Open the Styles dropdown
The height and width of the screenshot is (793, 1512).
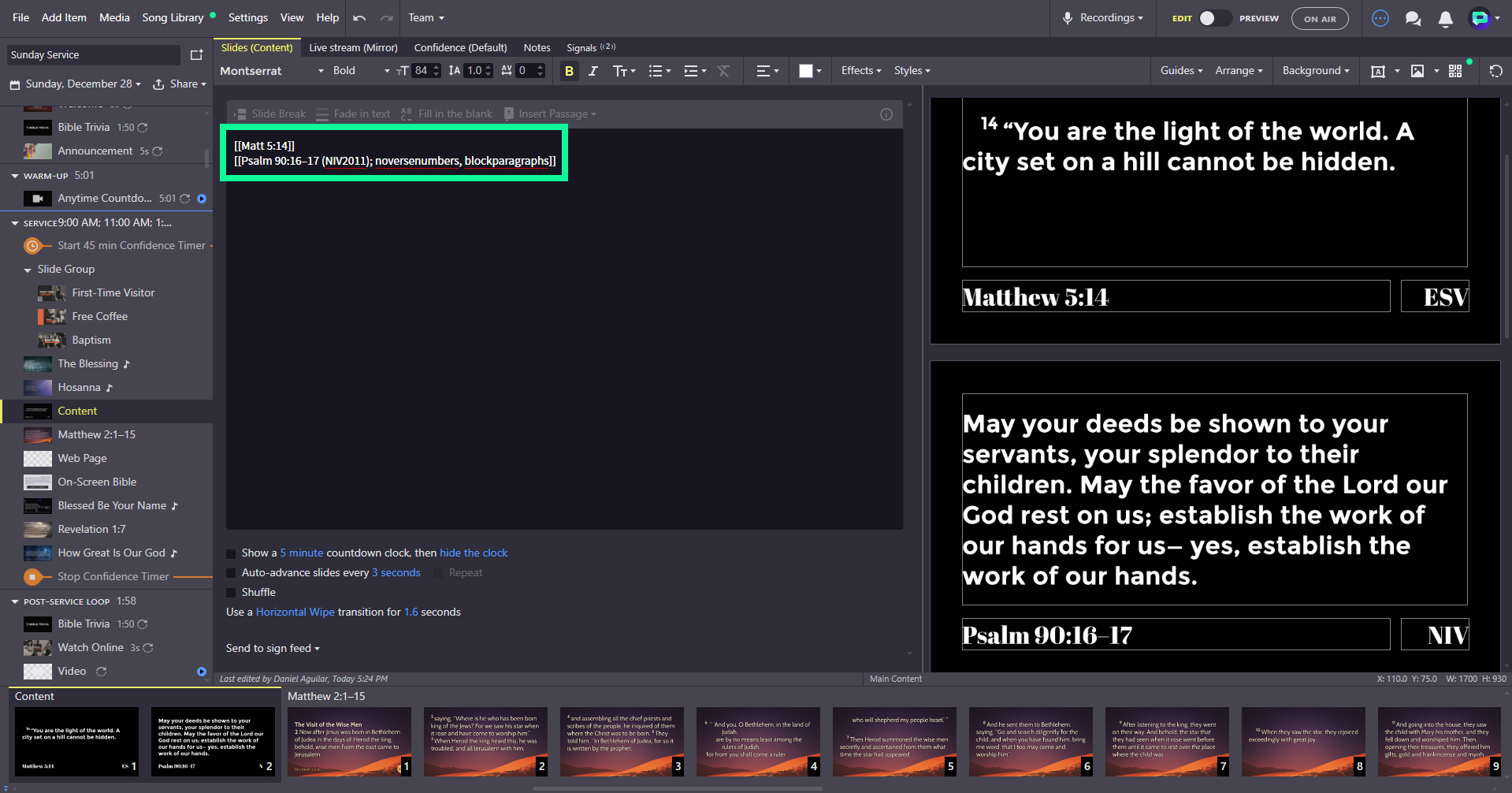(x=912, y=71)
